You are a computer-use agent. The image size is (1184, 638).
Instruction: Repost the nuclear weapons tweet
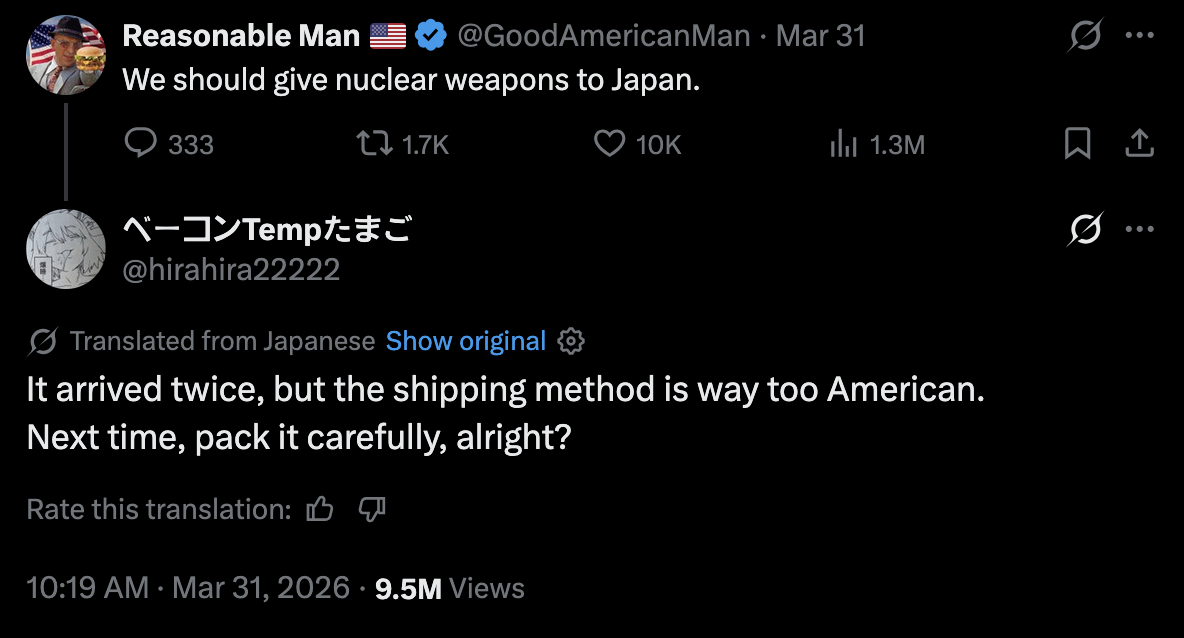[373, 145]
